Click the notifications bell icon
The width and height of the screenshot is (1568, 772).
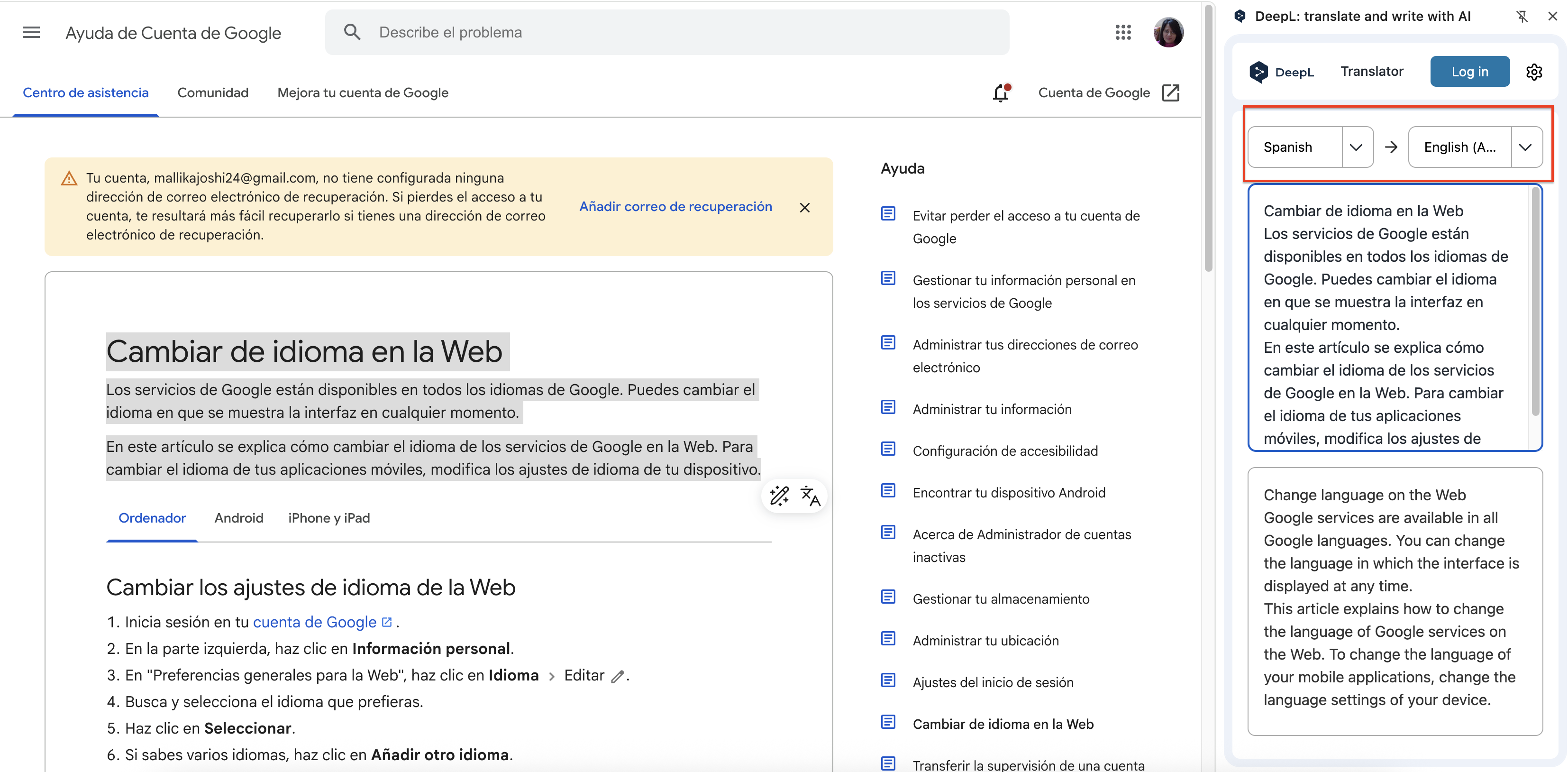click(x=1001, y=93)
